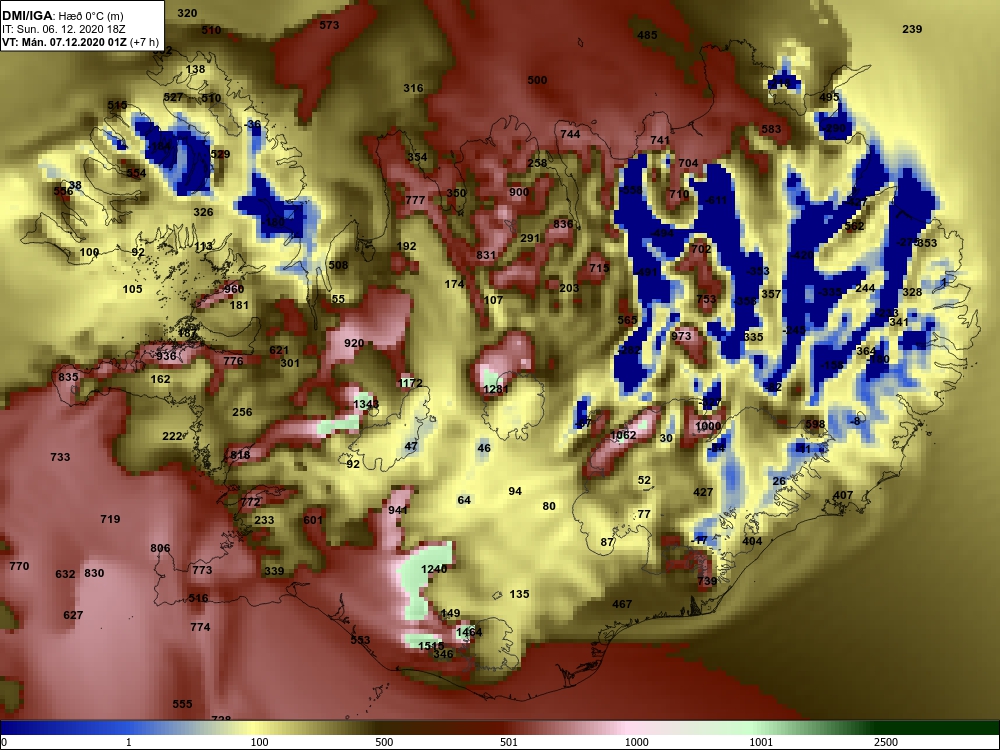Click map value 973
Viewport: 1000px width, 750px height.
(681, 336)
